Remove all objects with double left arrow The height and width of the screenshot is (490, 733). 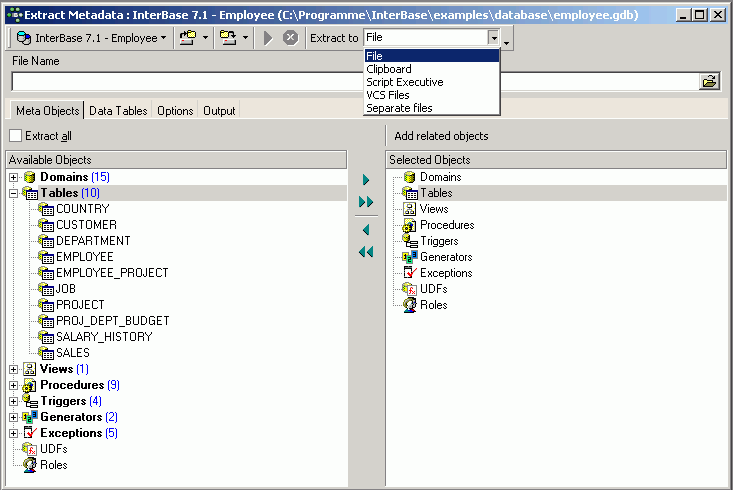(366, 252)
